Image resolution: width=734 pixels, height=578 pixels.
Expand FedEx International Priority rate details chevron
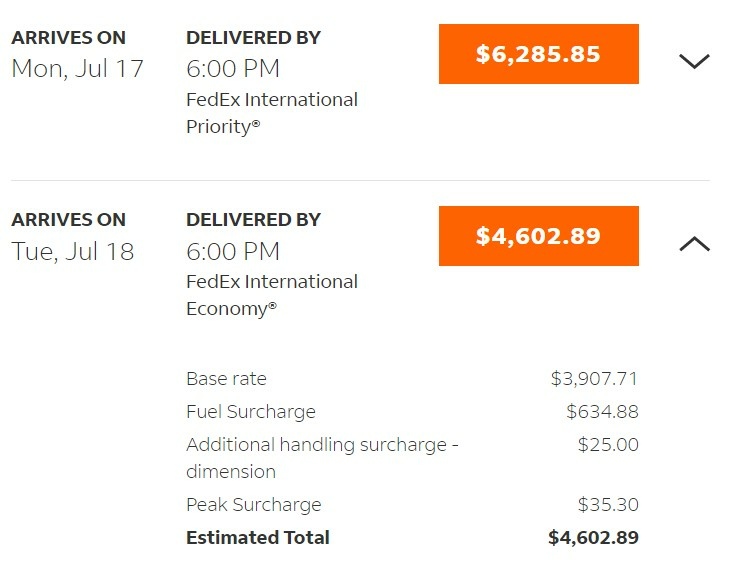coord(694,61)
